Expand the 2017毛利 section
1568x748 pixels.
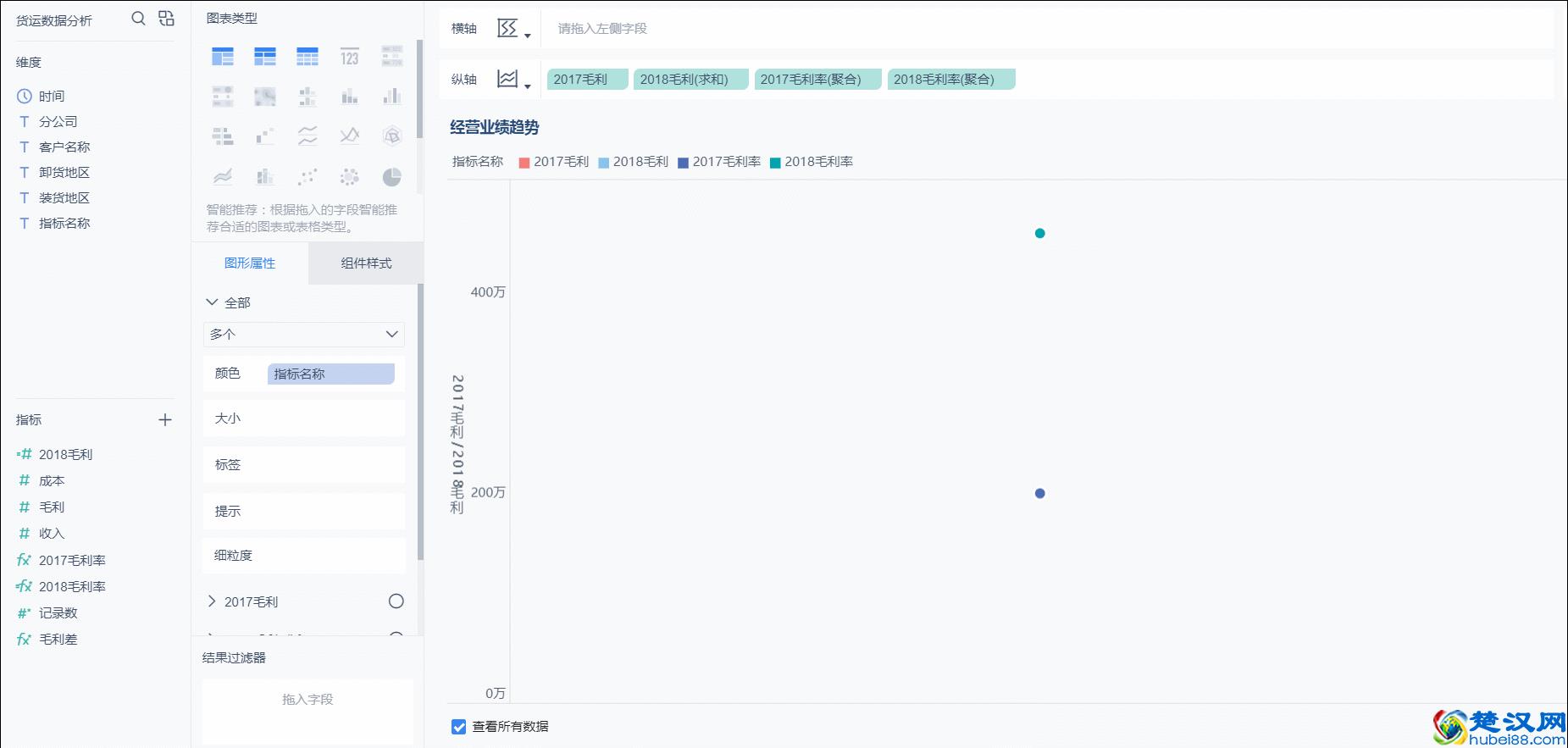(212, 601)
